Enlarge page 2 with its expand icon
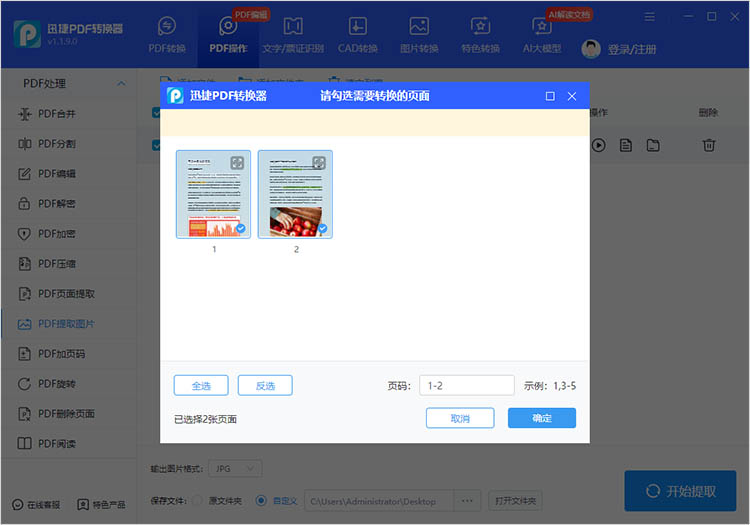Viewport: 750px width, 525px height. (x=320, y=162)
